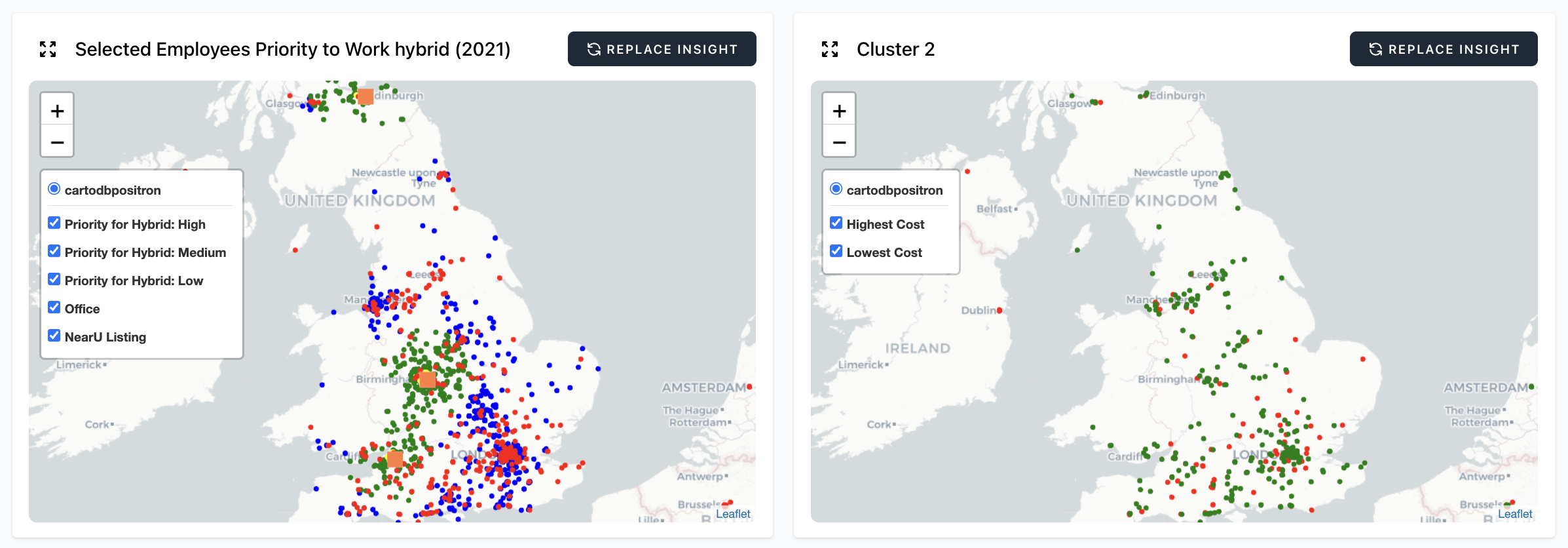The height and width of the screenshot is (548, 1568).
Task: Click the orange office marker near Edinburgh
Action: (365, 96)
